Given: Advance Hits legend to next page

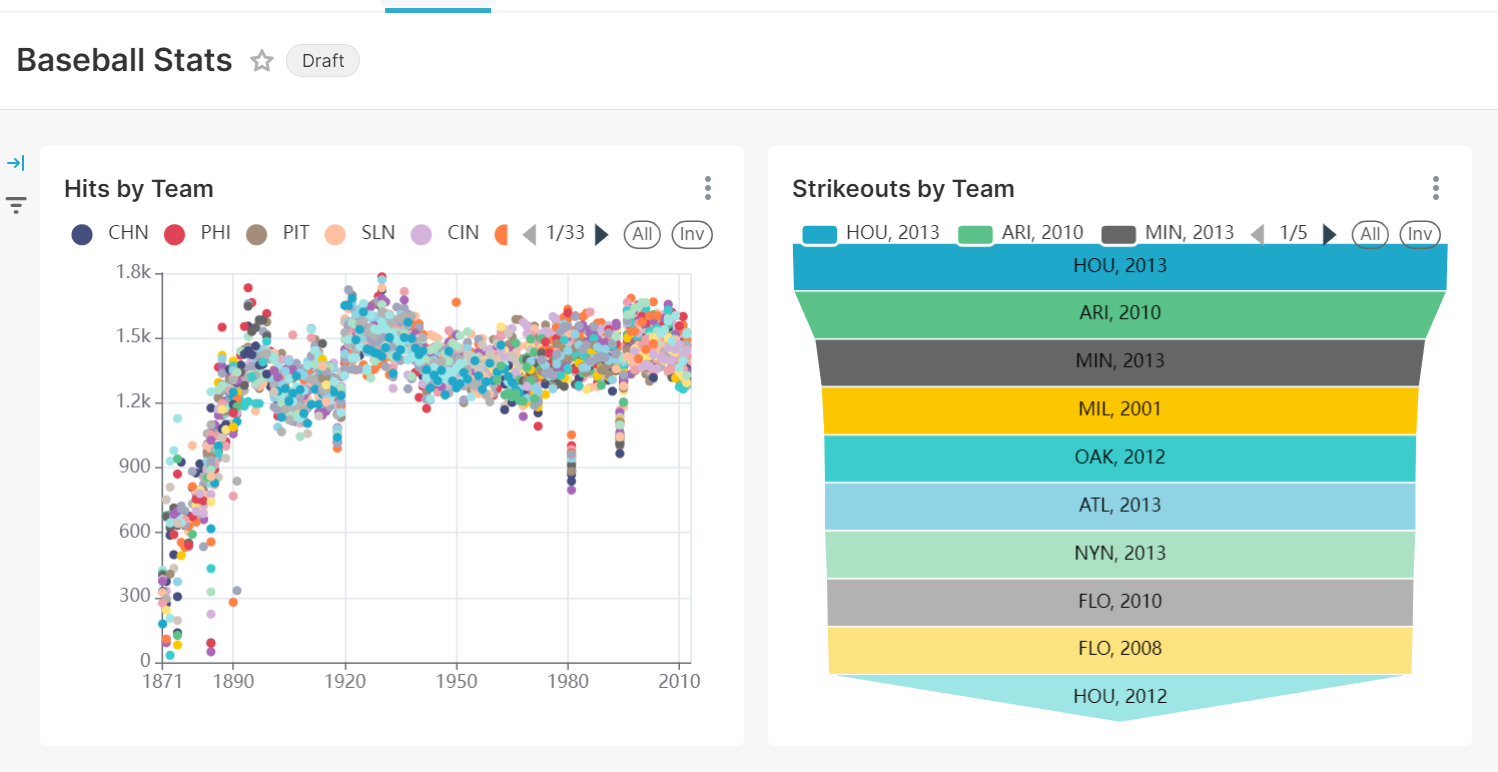Looking at the screenshot, I should point(600,234).
